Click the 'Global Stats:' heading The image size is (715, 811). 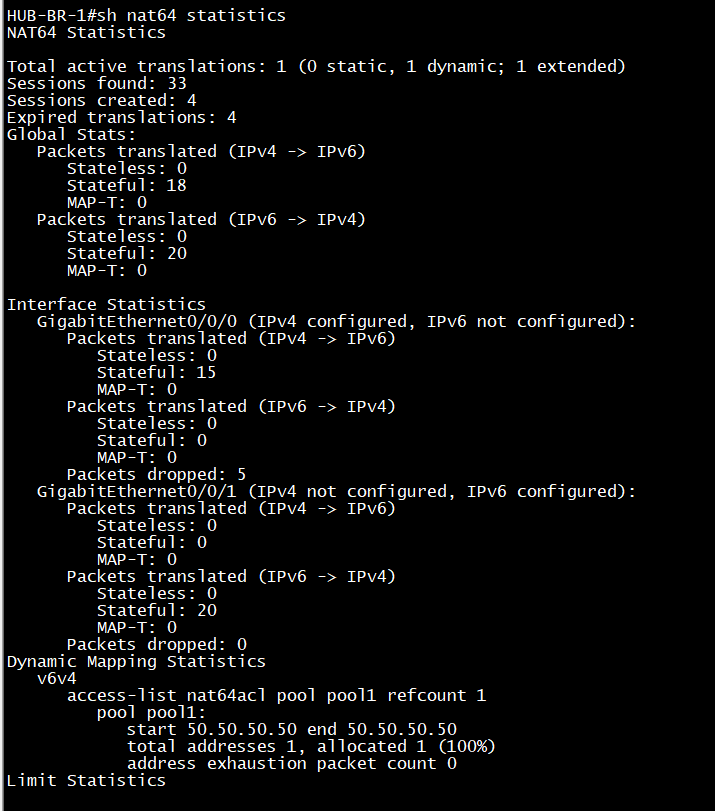[x=71, y=134]
